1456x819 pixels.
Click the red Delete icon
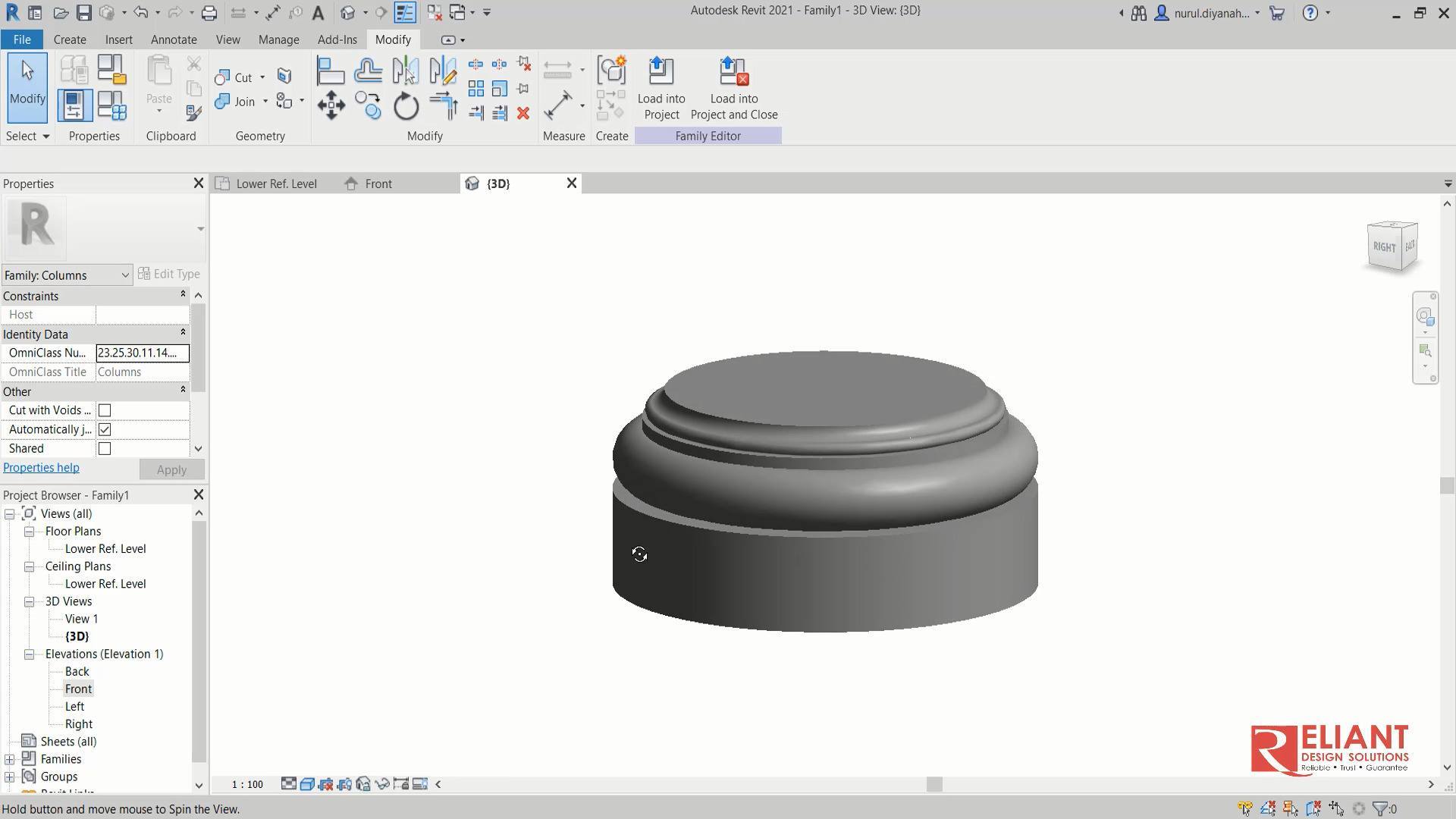coord(523,113)
